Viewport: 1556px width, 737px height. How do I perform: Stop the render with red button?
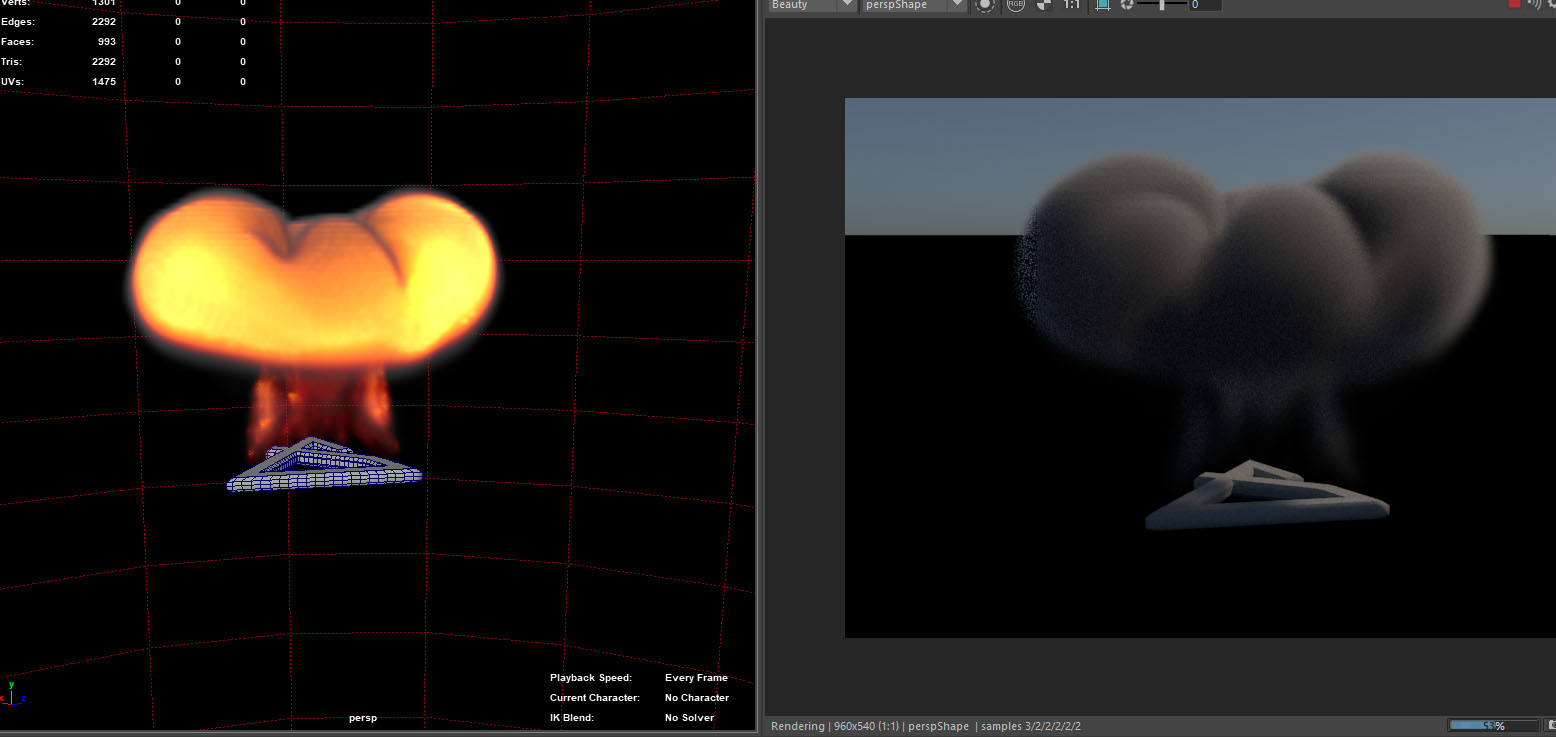(x=1514, y=4)
